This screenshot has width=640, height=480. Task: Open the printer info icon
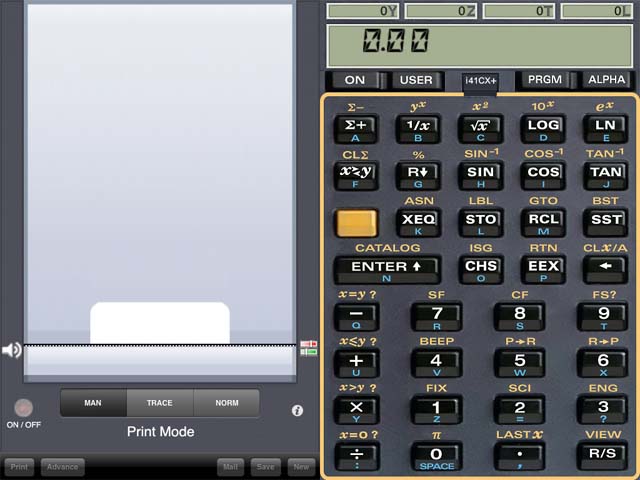pyautogui.click(x=298, y=410)
